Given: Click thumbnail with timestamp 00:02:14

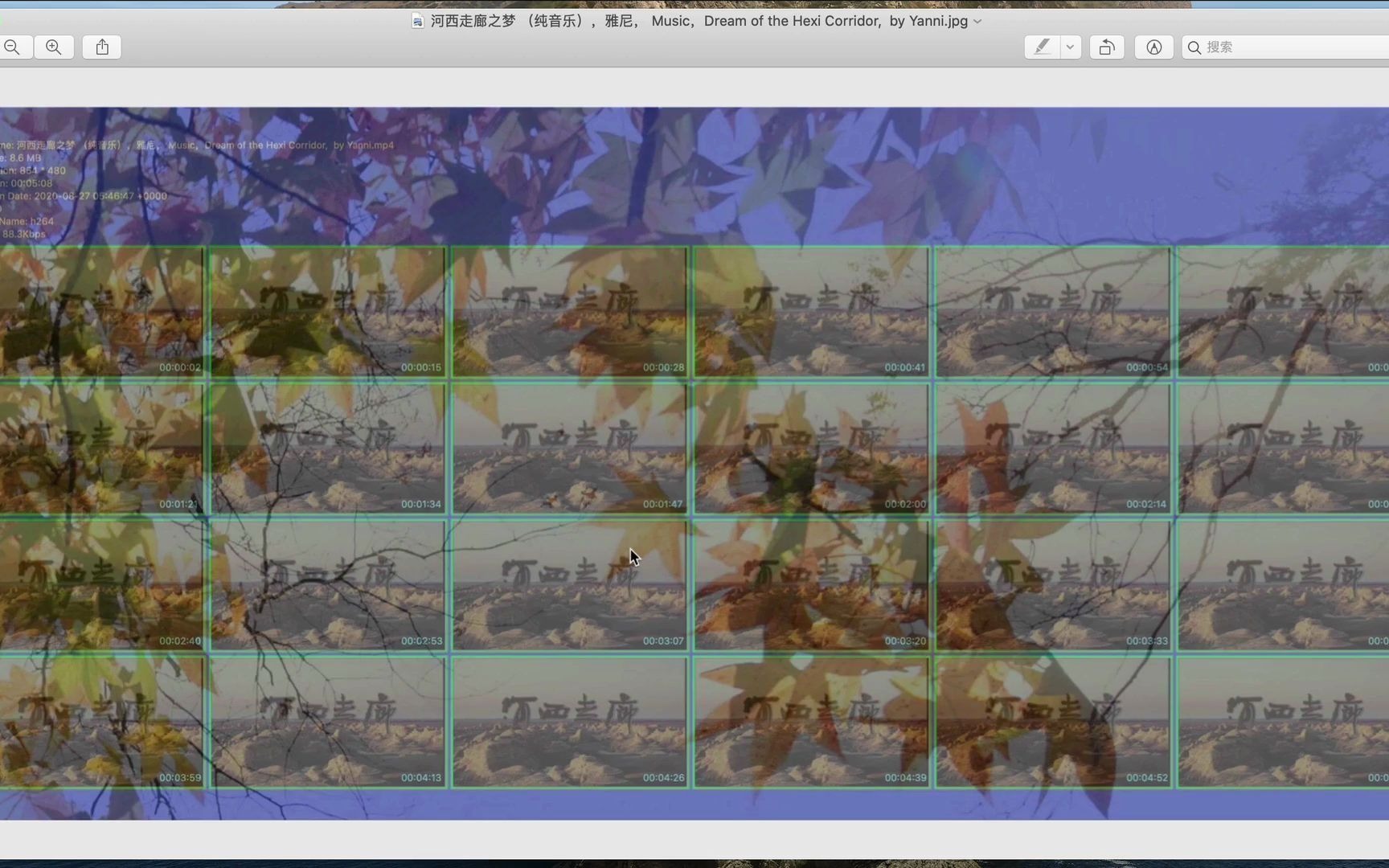Looking at the screenshot, I should 1053,448.
